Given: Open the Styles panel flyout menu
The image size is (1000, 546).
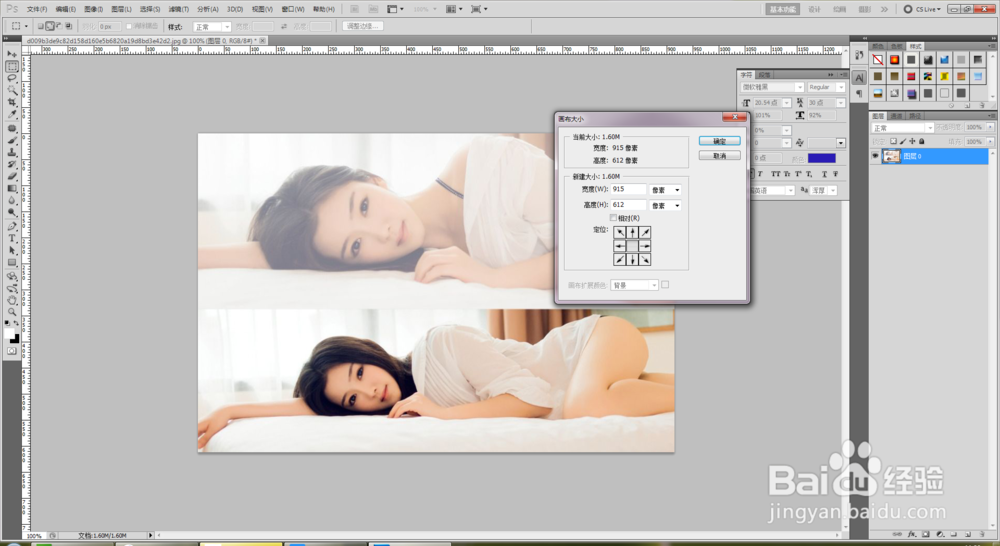Looking at the screenshot, I should (992, 46).
